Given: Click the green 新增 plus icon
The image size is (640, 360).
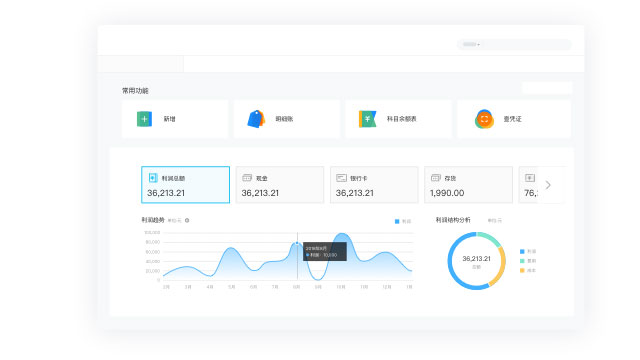Looking at the screenshot, I should [x=144, y=119].
